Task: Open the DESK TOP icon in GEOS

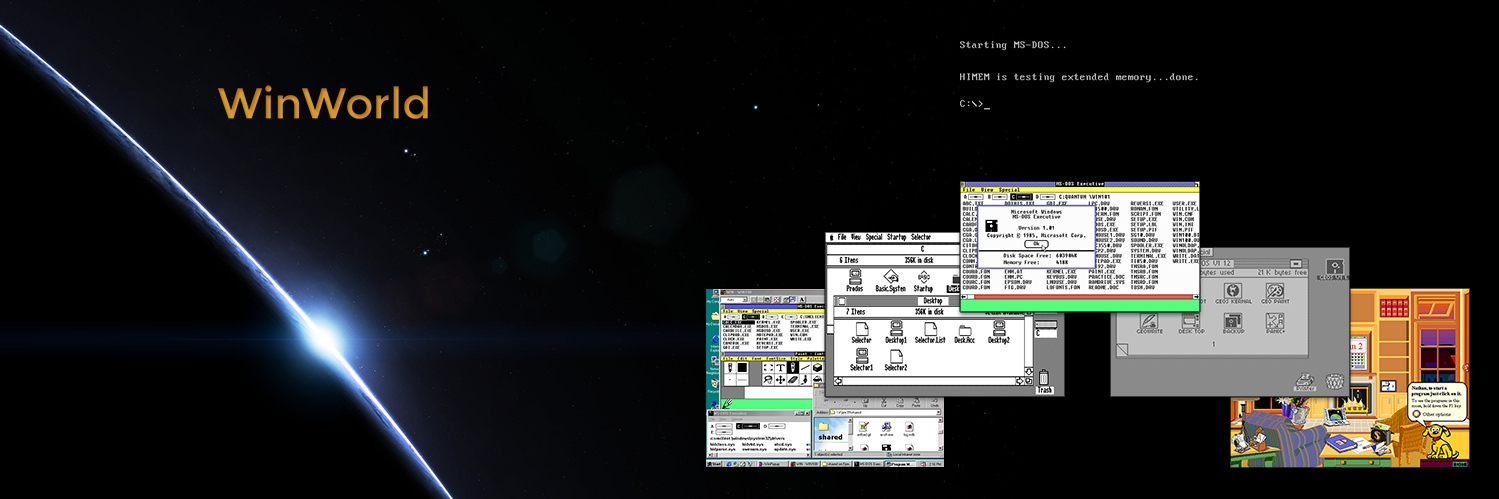Action: coord(1191,324)
